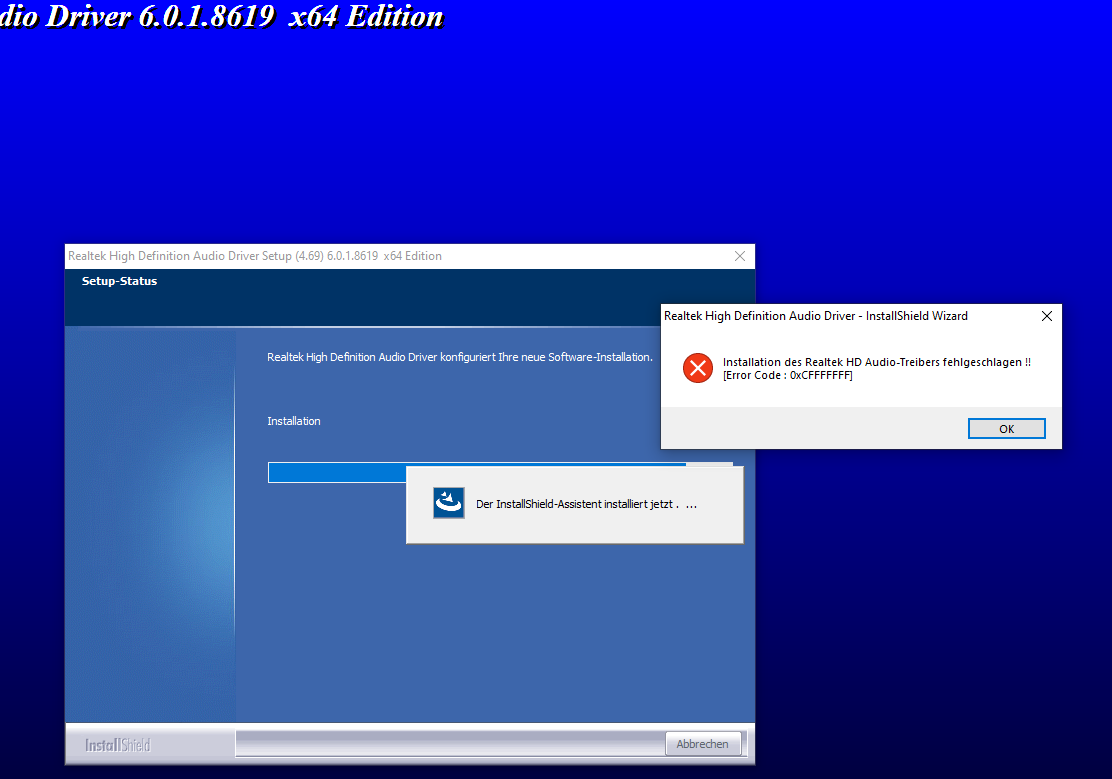
Task: Click the 'Installation' label above progress bar
Action: (x=294, y=421)
